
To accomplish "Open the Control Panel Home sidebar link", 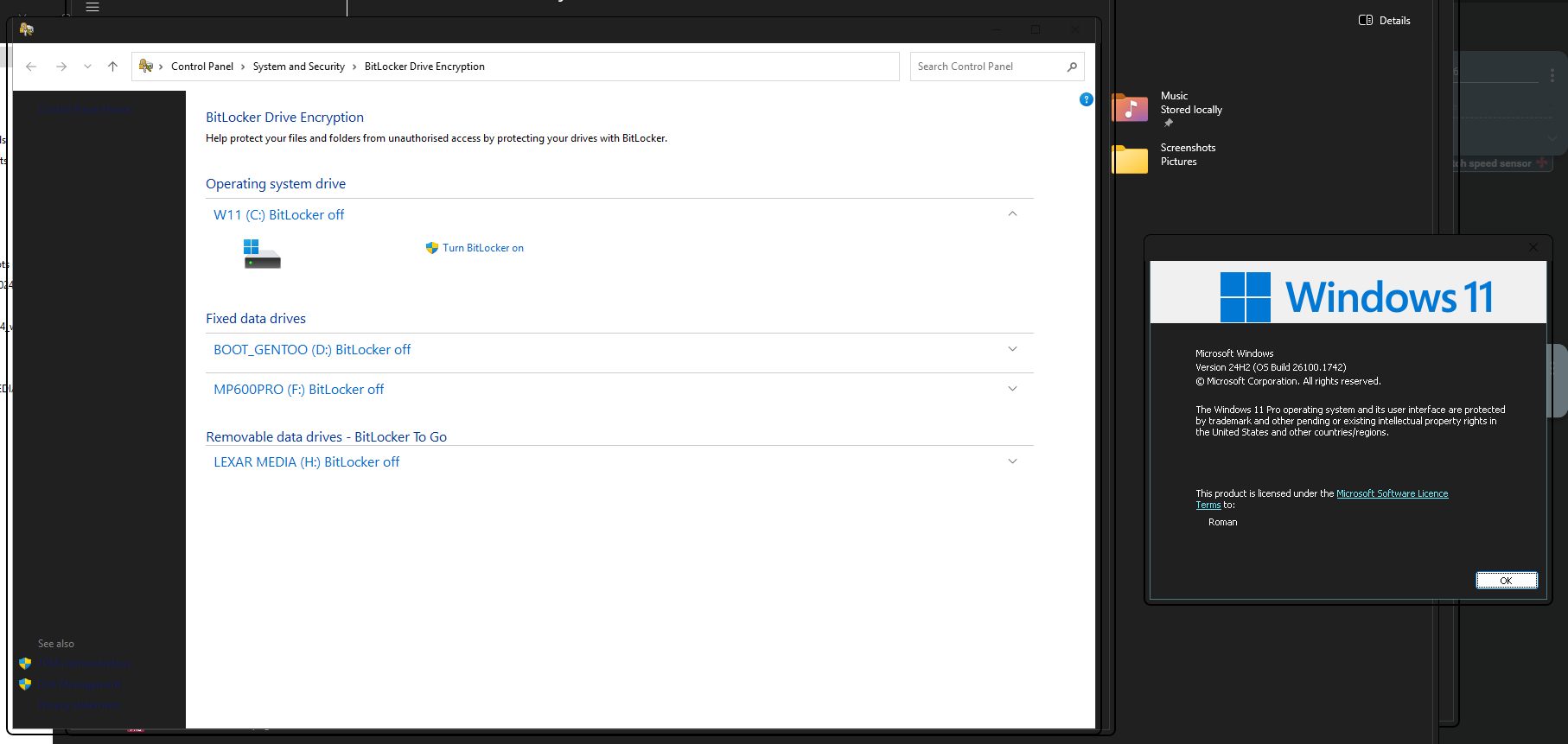I will (86, 111).
